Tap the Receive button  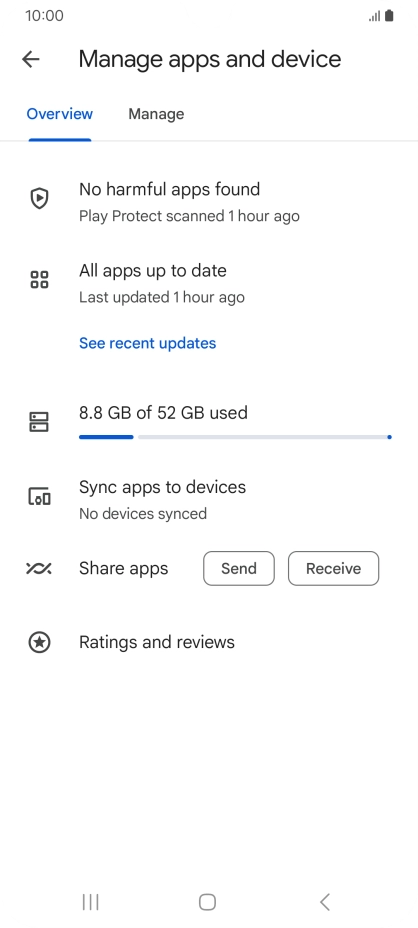333,569
